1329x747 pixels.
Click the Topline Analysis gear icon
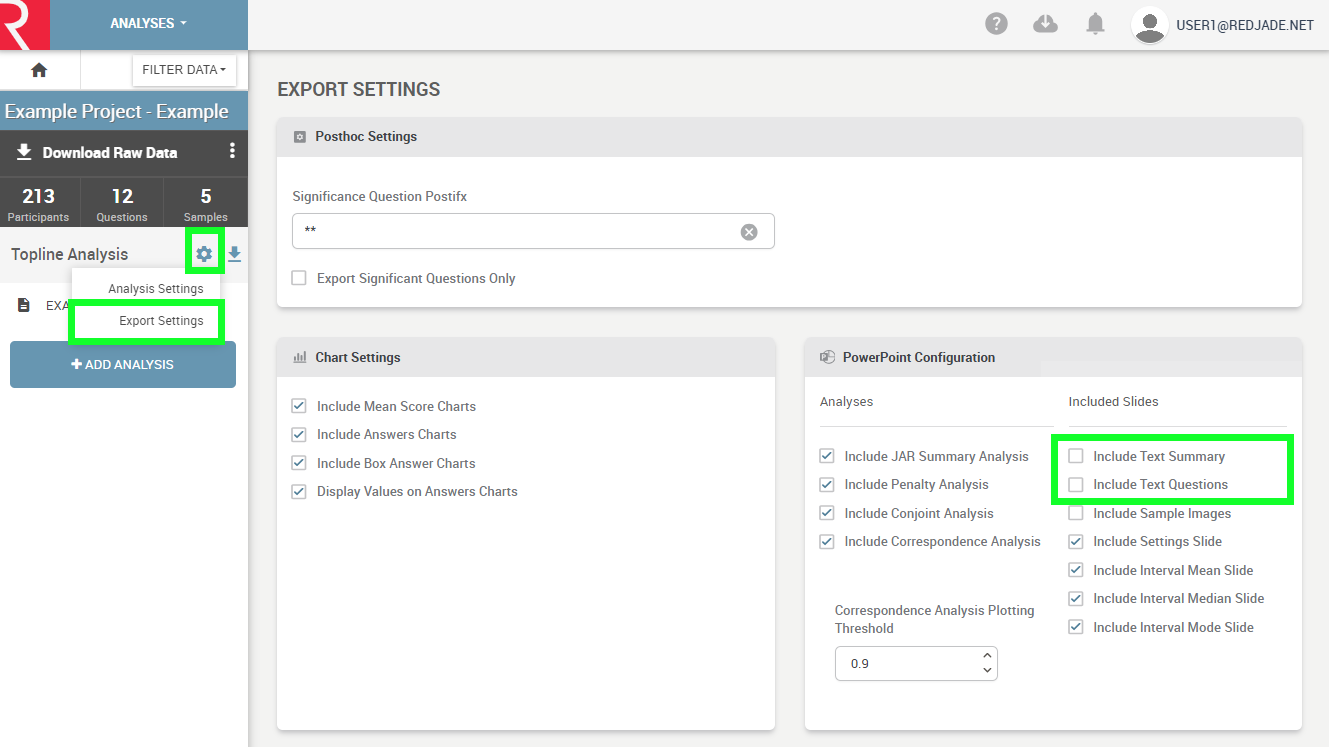tap(204, 254)
